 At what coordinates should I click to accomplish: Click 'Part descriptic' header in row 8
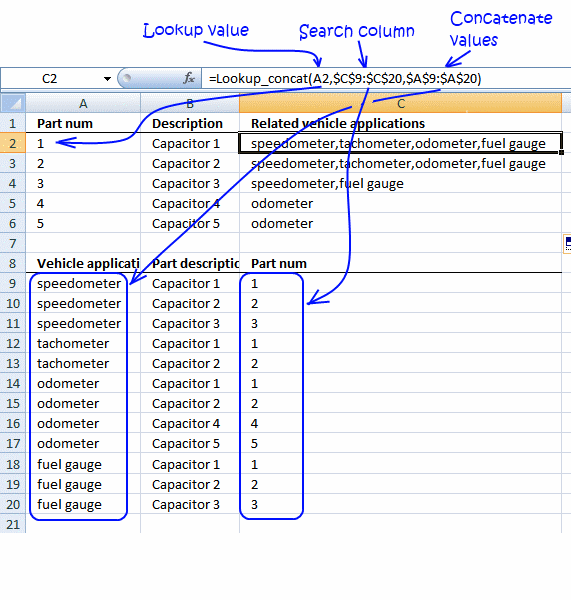[190, 263]
